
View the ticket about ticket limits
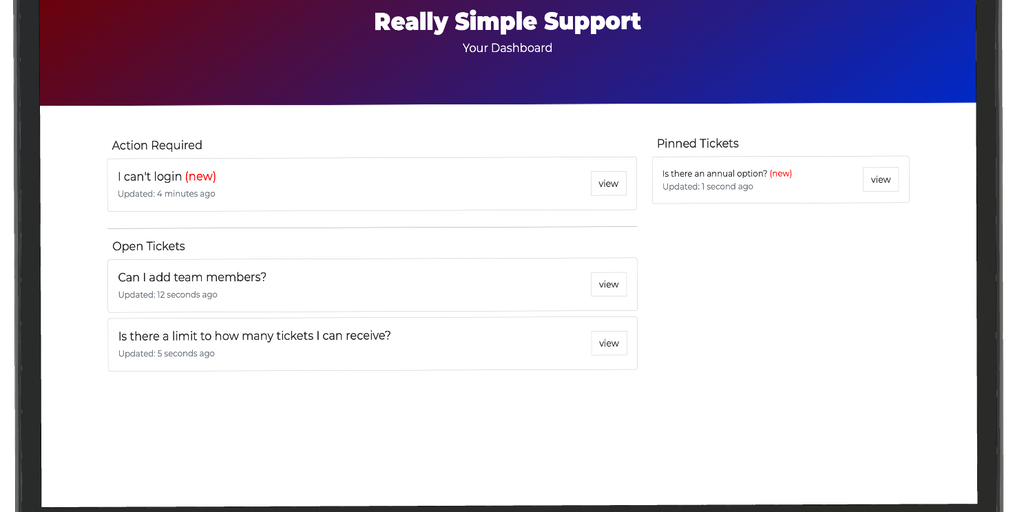point(608,343)
